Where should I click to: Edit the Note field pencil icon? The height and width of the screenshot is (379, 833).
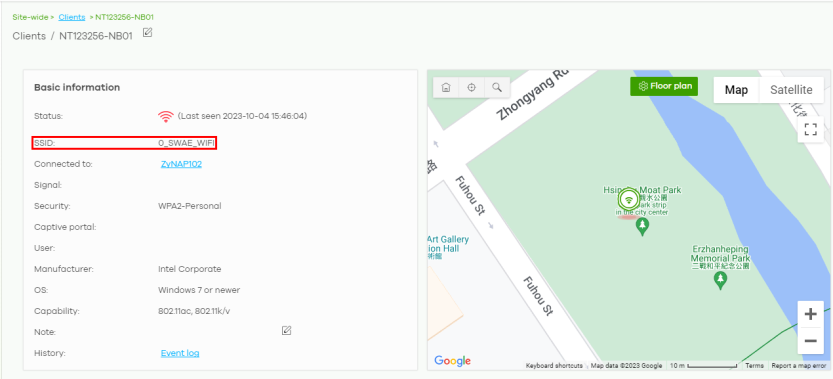[286, 331]
